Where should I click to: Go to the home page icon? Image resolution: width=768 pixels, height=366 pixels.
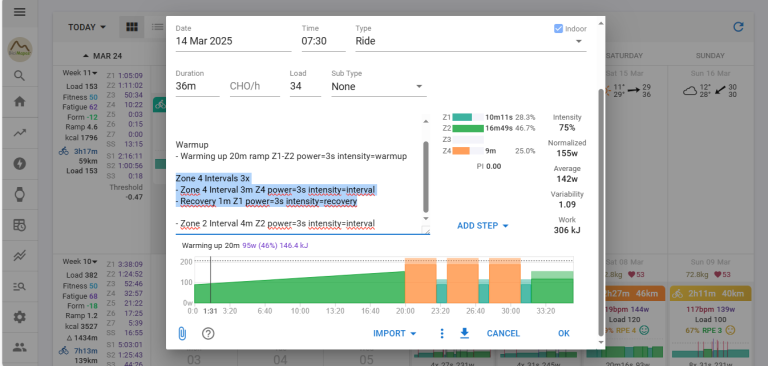(x=20, y=102)
